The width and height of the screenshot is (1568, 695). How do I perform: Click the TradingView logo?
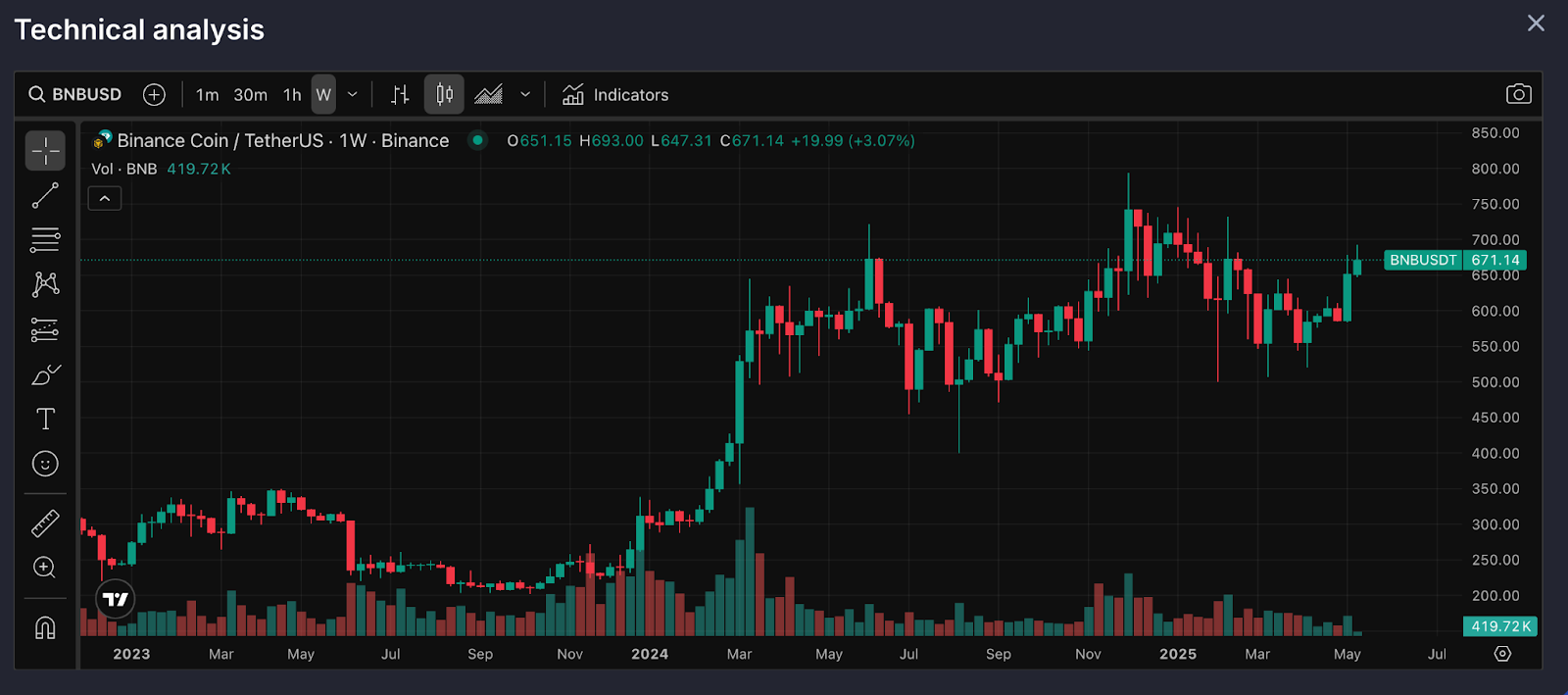click(116, 599)
